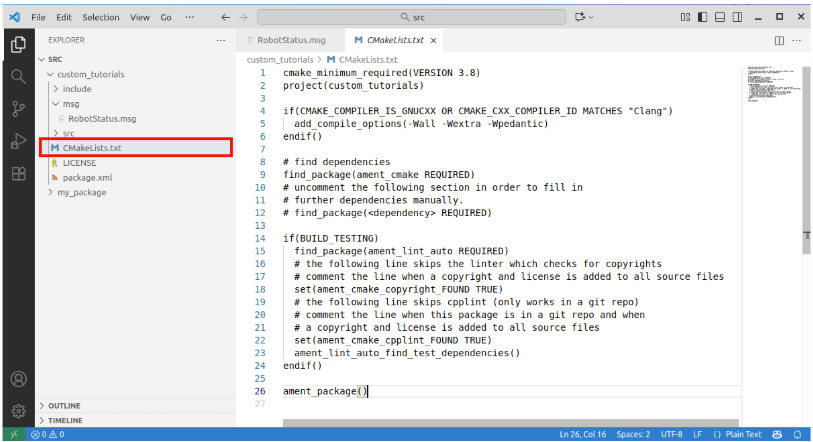Toggle the secondary side bar layout button
The image size is (813, 442).
[x=736, y=17]
